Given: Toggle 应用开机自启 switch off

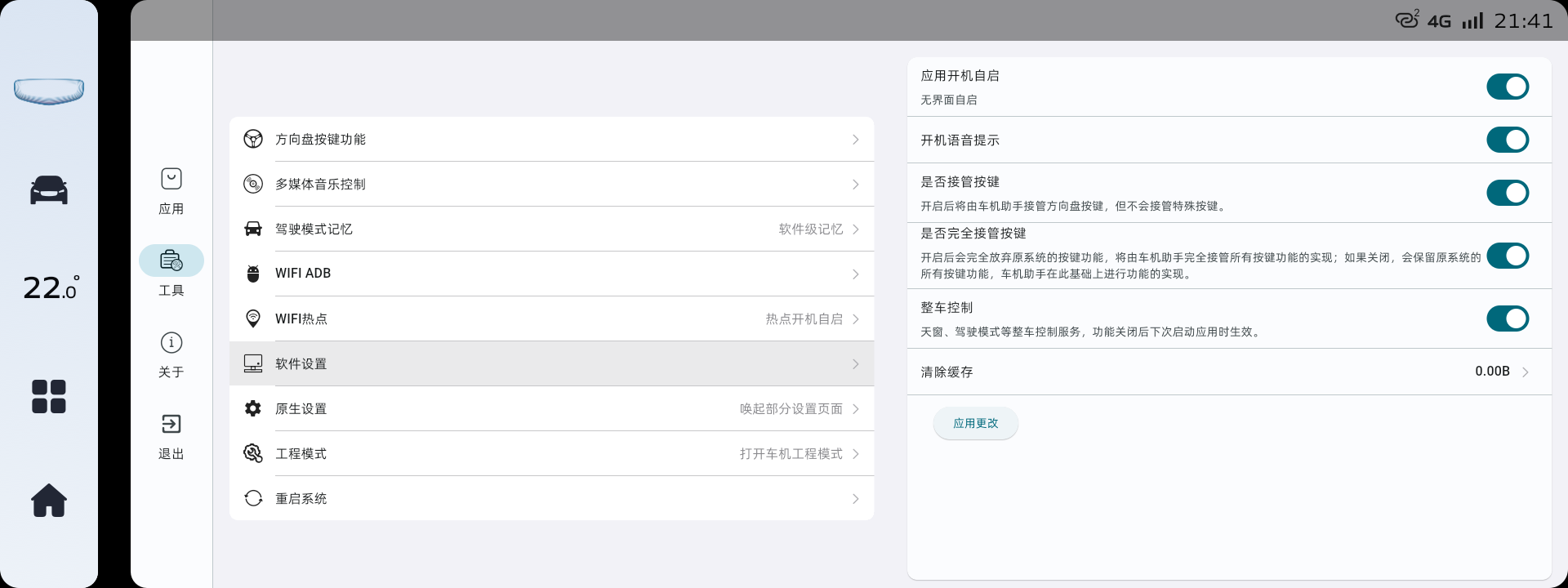Looking at the screenshot, I should (1507, 87).
